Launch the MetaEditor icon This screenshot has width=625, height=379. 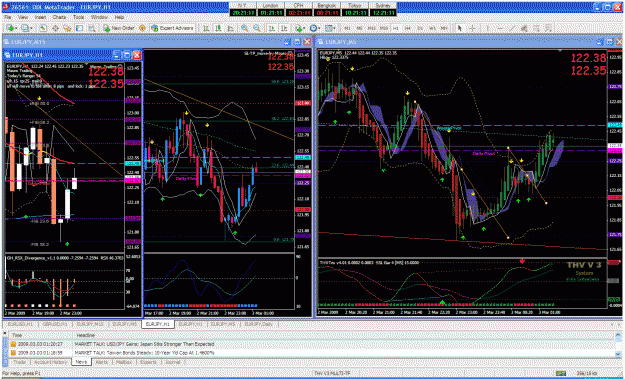[x=142, y=28]
